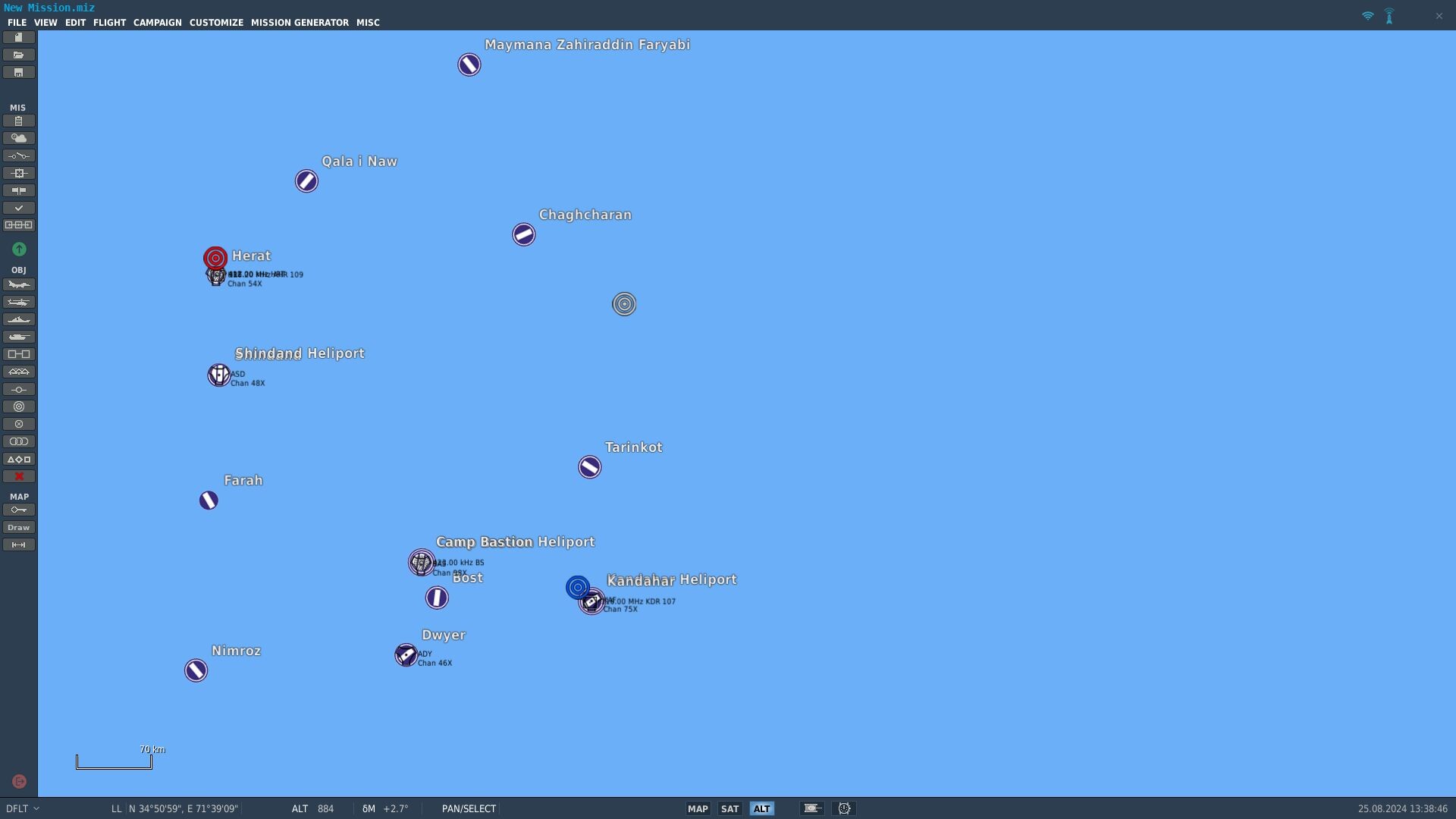
Task: Open the Draw tool panel
Action: [18, 527]
